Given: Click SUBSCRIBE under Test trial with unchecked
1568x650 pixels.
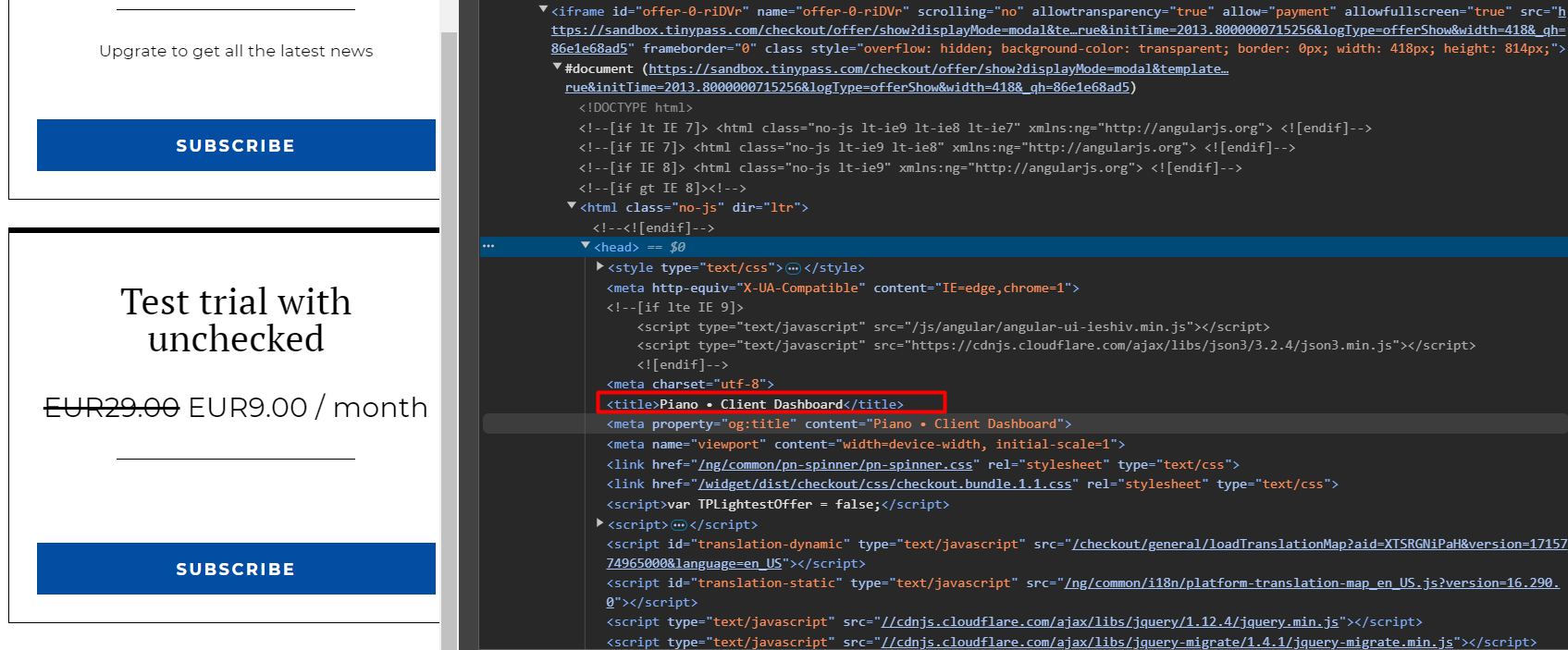Looking at the screenshot, I should (x=236, y=569).
